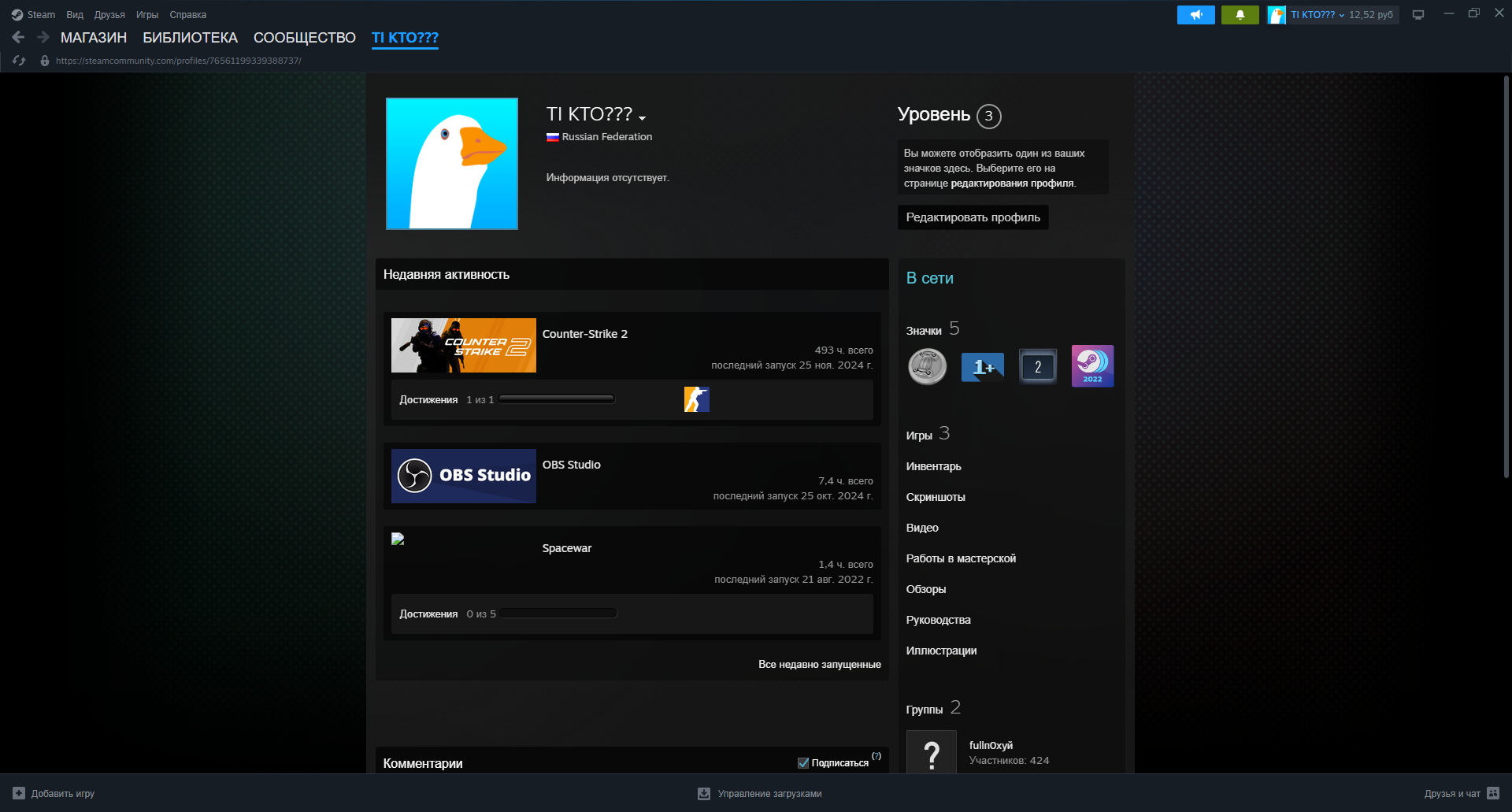Click the Counter-Strike 2 title text
The width and height of the screenshot is (1512, 812).
coord(585,334)
